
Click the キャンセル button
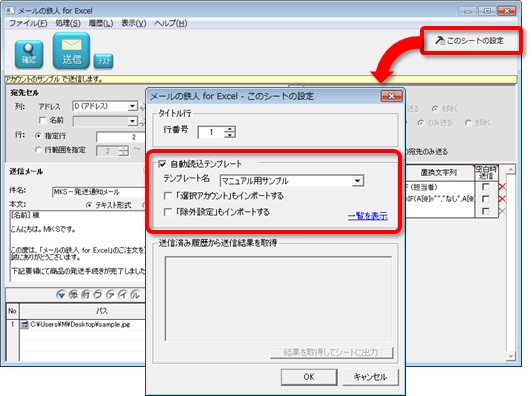pos(370,377)
